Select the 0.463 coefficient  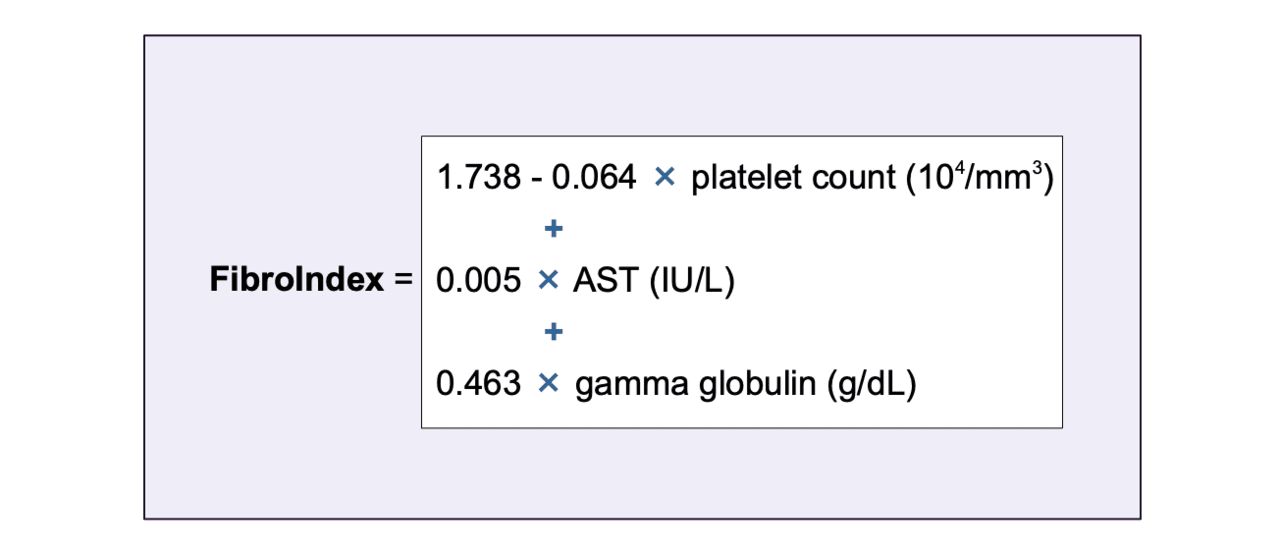pos(479,383)
